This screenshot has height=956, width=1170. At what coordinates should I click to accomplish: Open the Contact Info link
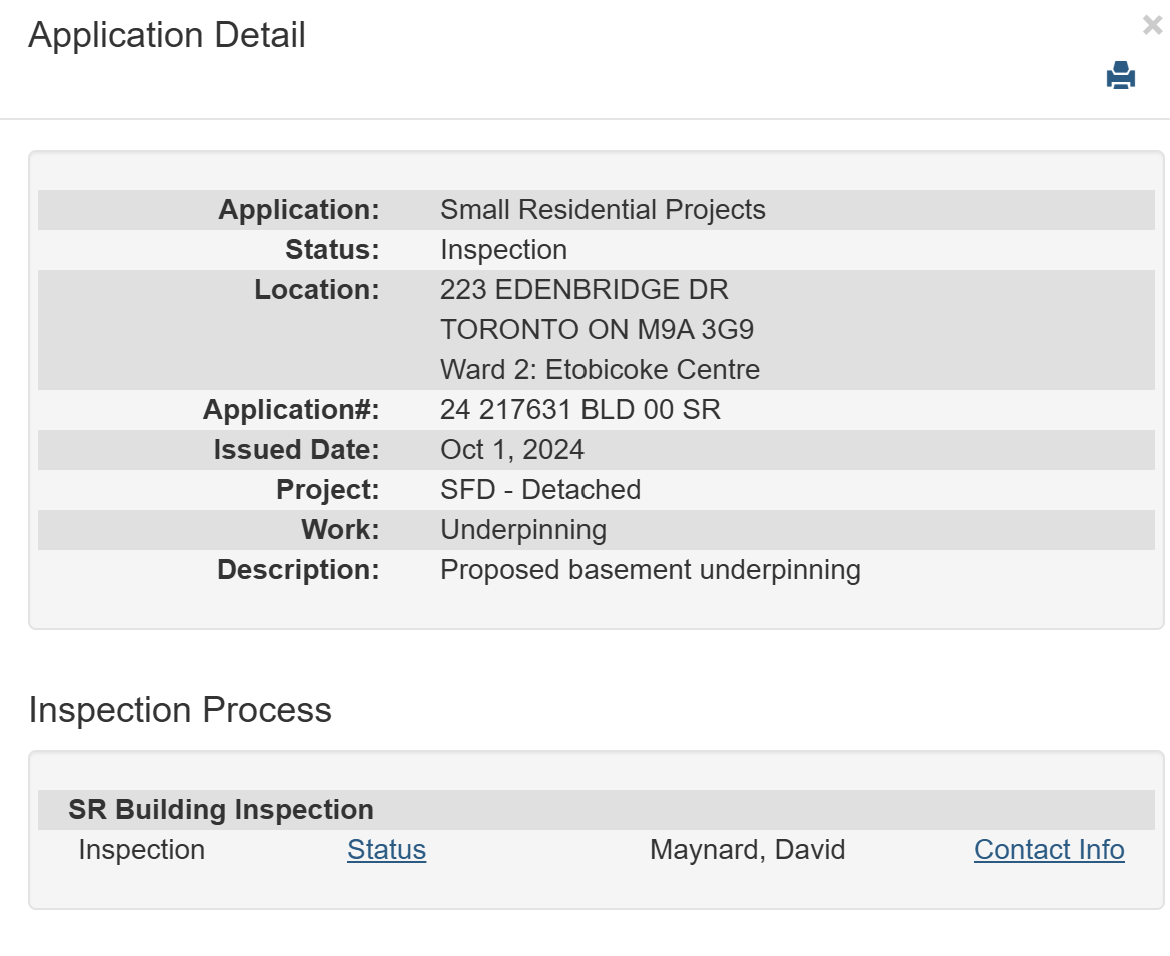point(1049,850)
